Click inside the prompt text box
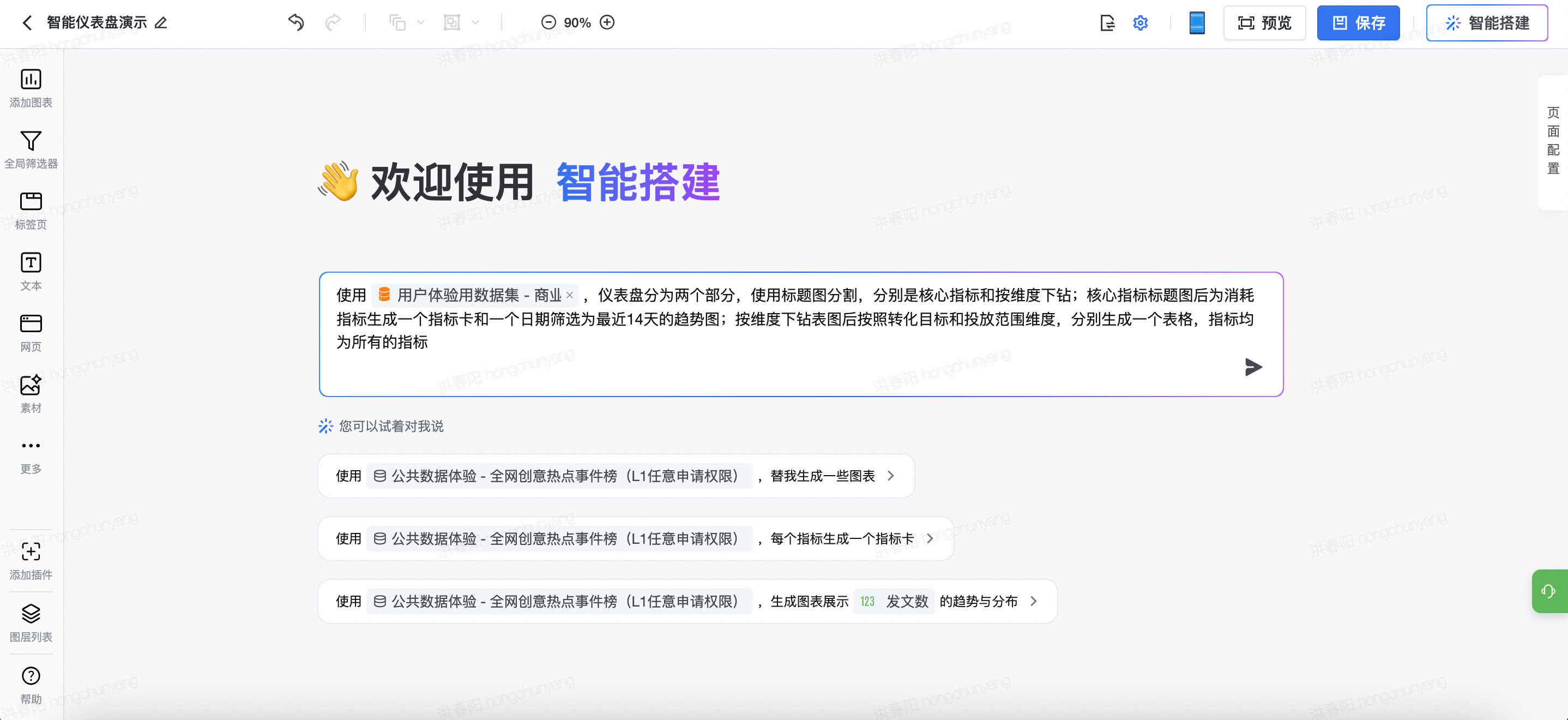This screenshot has width=1568, height=720. point(731,369)
